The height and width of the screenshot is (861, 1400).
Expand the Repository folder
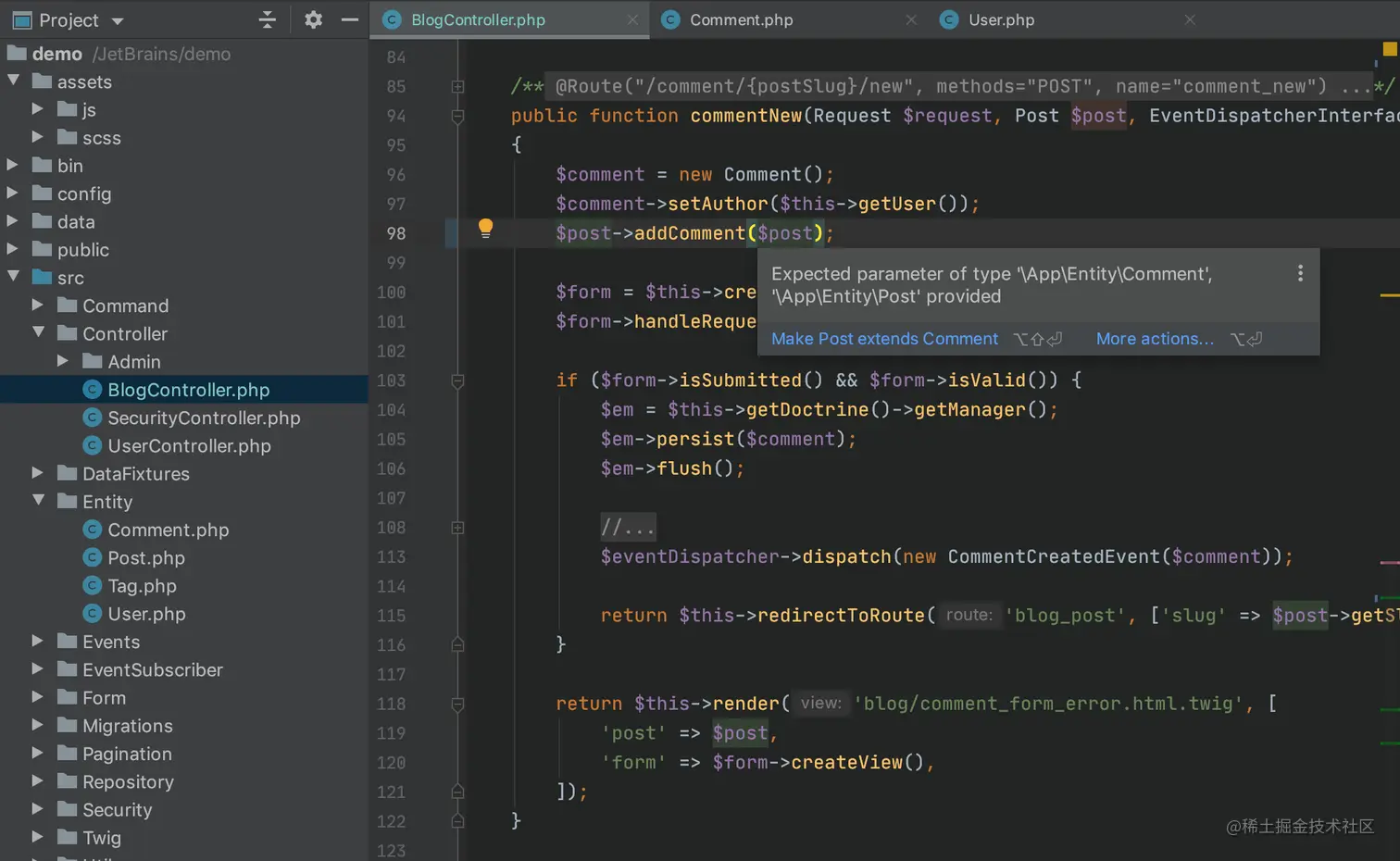pyautogui.click(x=38, y=781)
